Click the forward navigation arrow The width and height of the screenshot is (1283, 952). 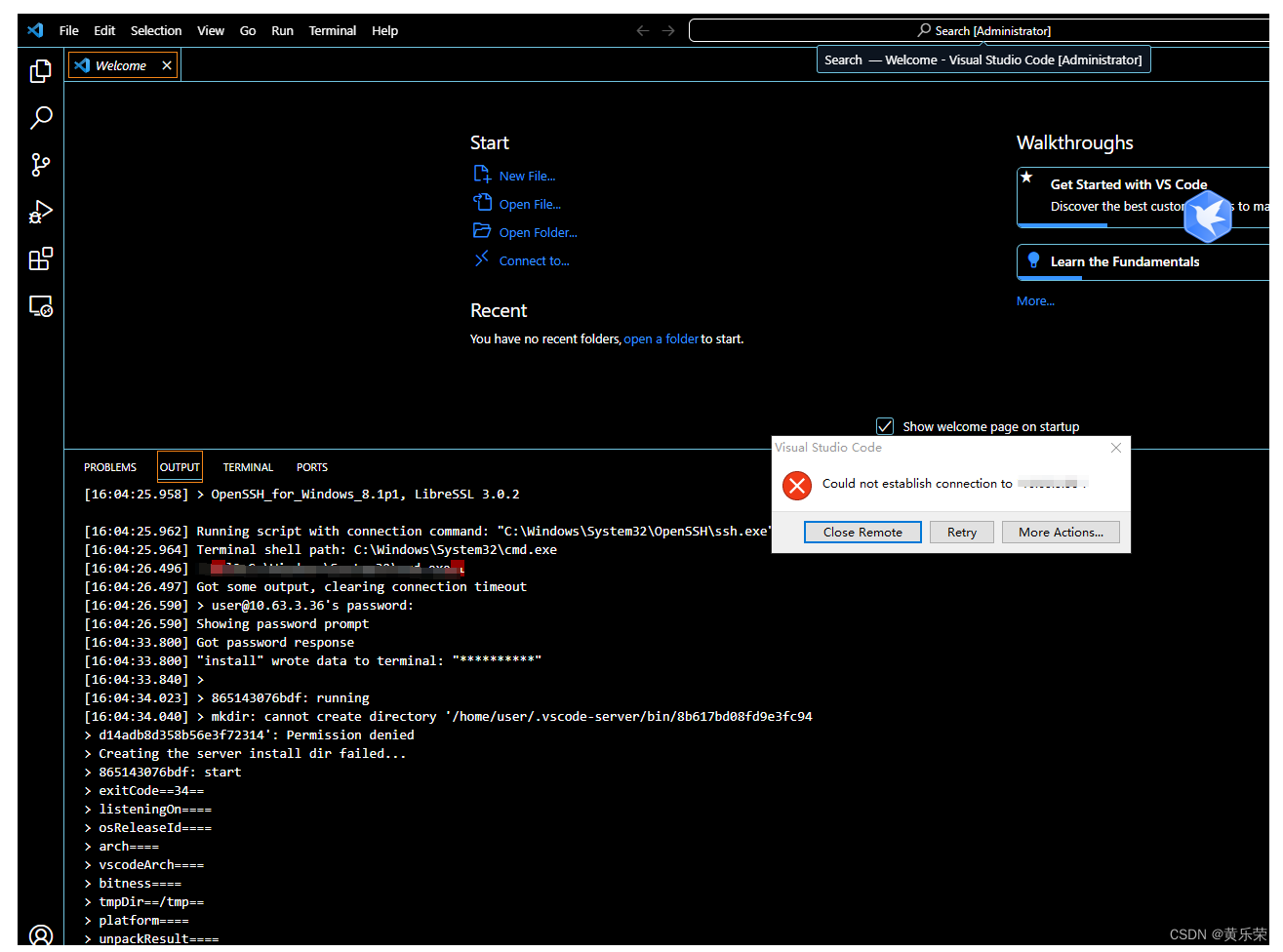668,30
